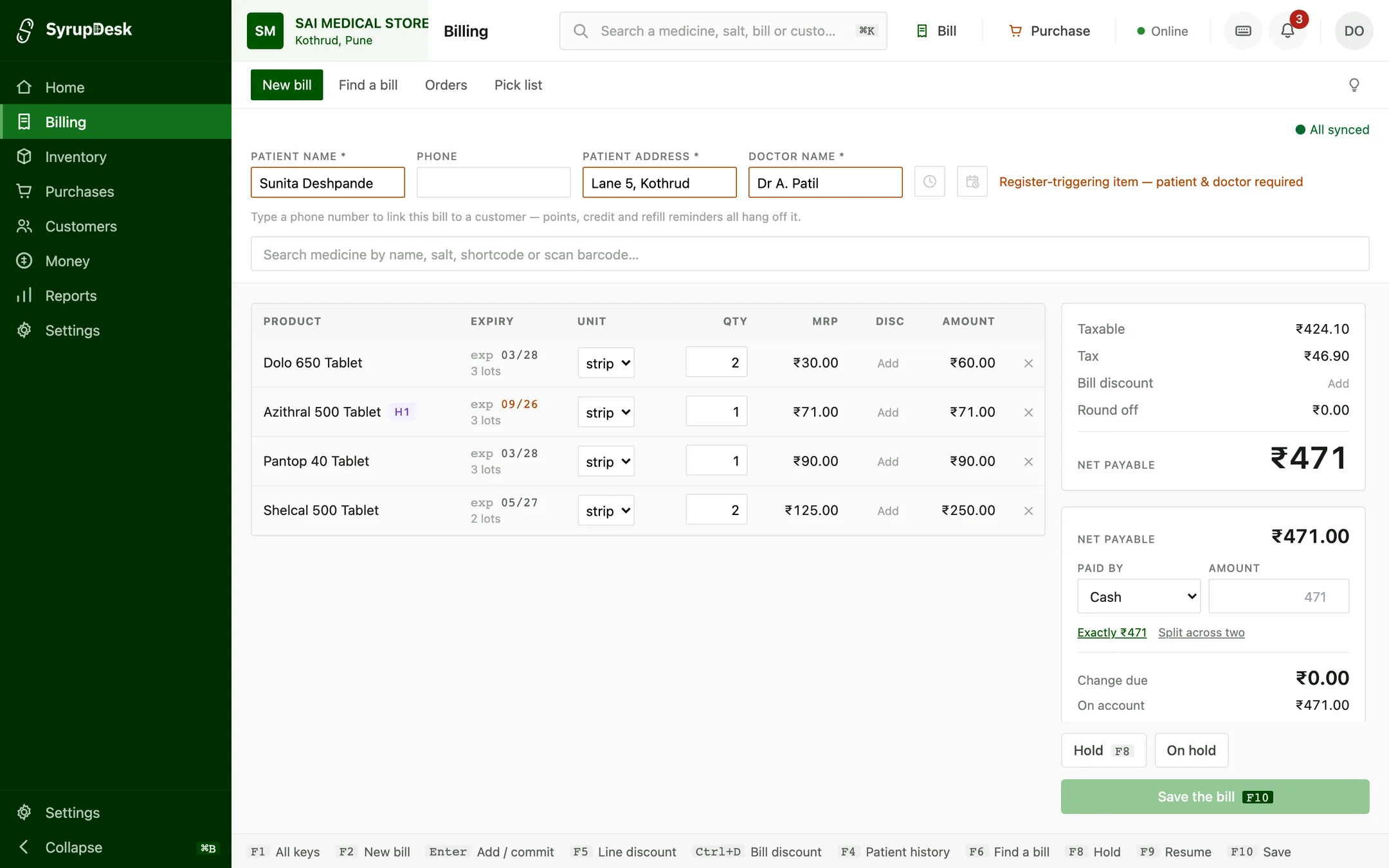This screenshot has height=868, width=1389.
Task: Open patient history clock icon
Action: click(x=930, y=182)
